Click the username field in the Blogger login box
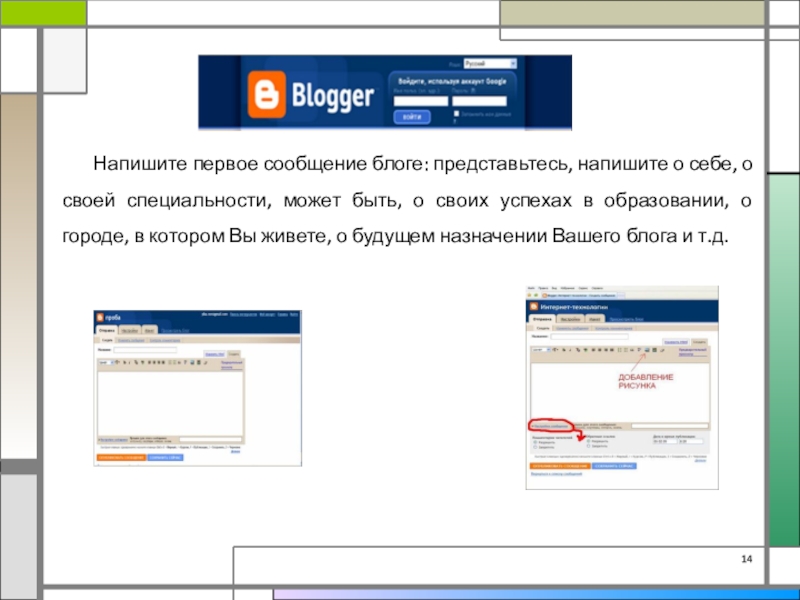 421,101
